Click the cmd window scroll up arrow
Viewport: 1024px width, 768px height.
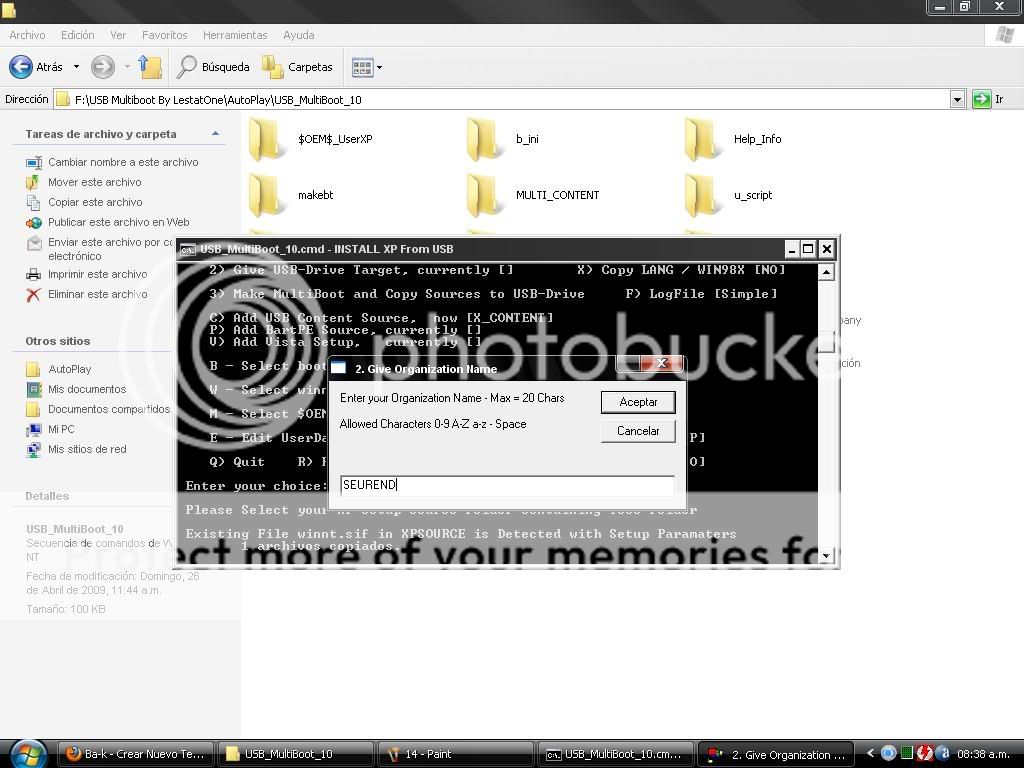coord(826,272)
